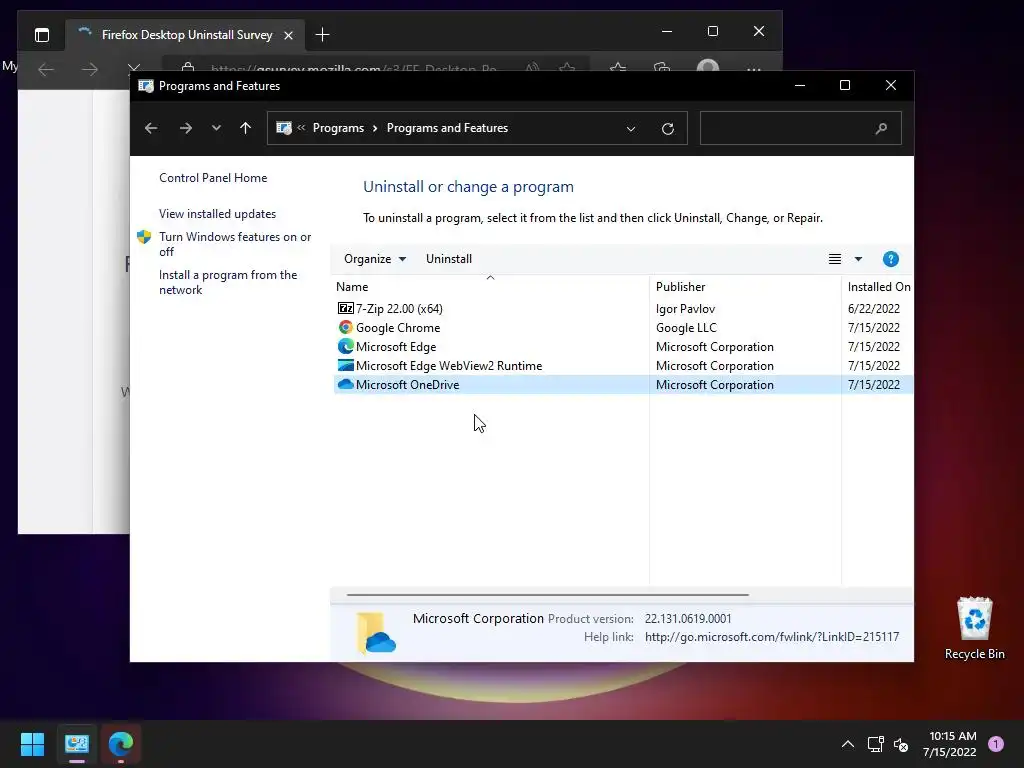Close the Firefox Desktop Uninstall Survey tab
Image resolution: width=1024 pixels, height=768 pixels.
pos(289,35)
